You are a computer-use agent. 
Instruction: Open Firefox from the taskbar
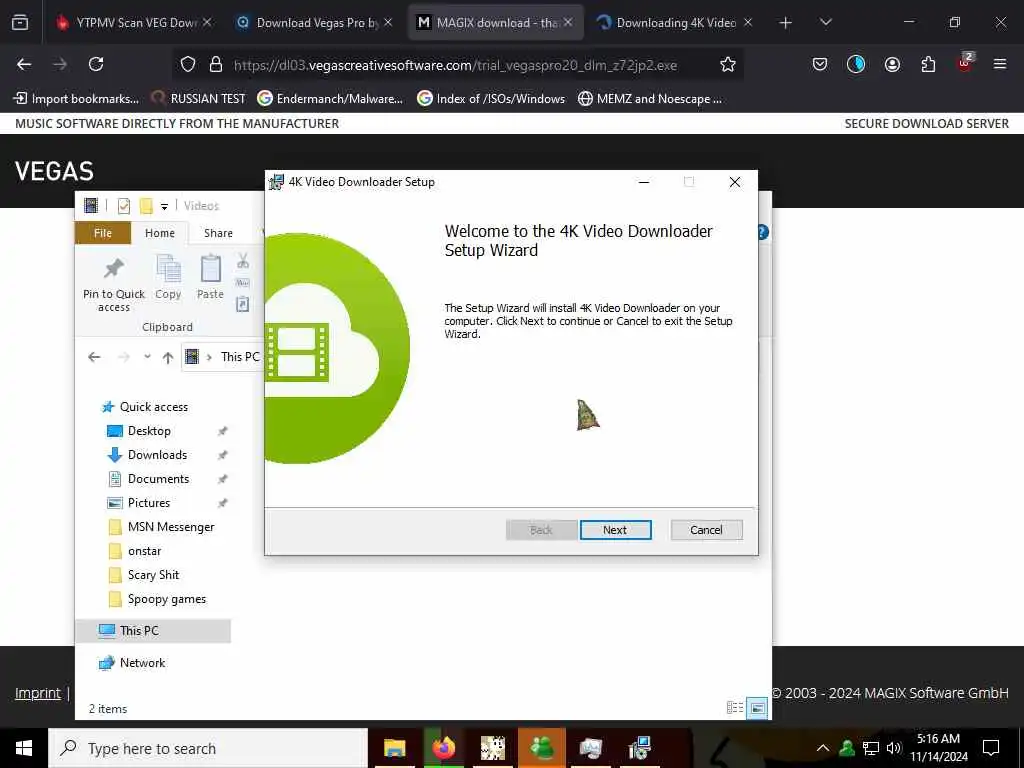[x=443, y=748]
